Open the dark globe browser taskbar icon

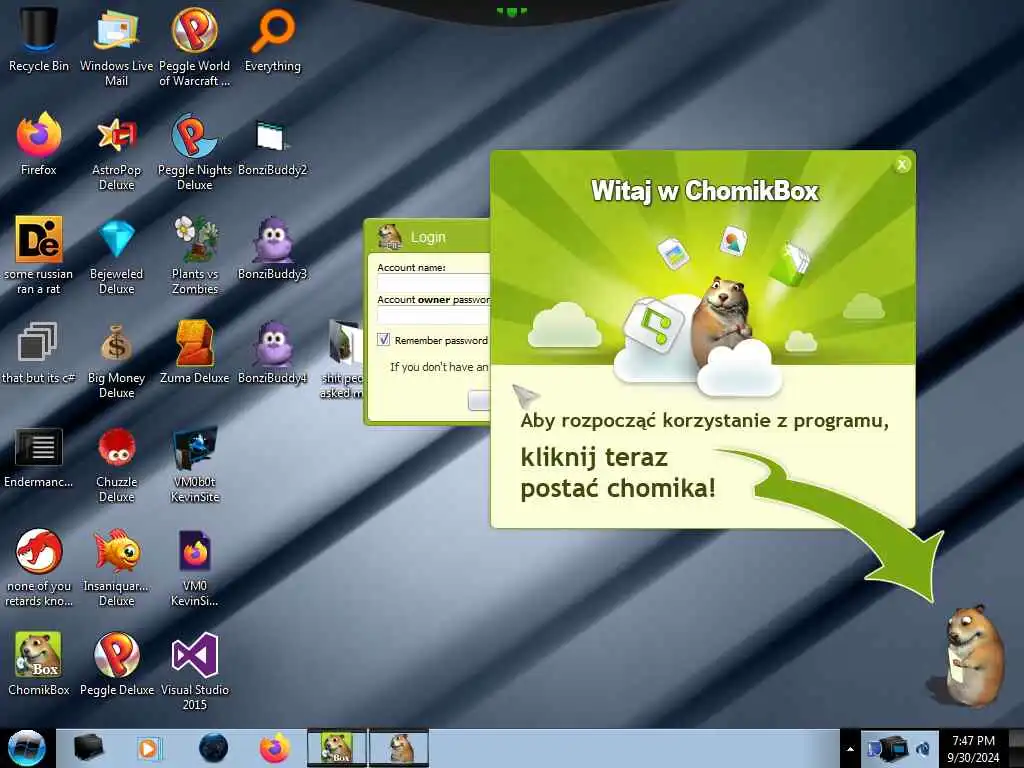[213, 748]
